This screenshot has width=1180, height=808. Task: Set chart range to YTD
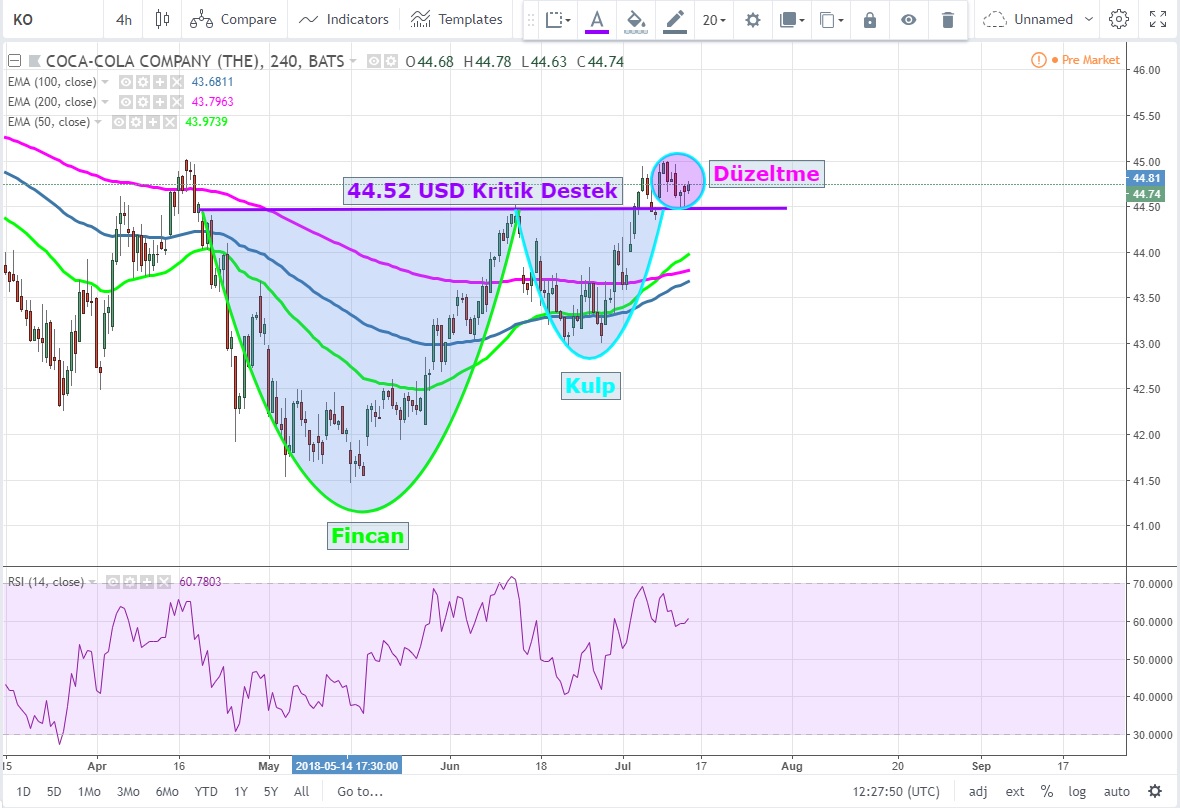pyautogui.click(x=205, y=791)
